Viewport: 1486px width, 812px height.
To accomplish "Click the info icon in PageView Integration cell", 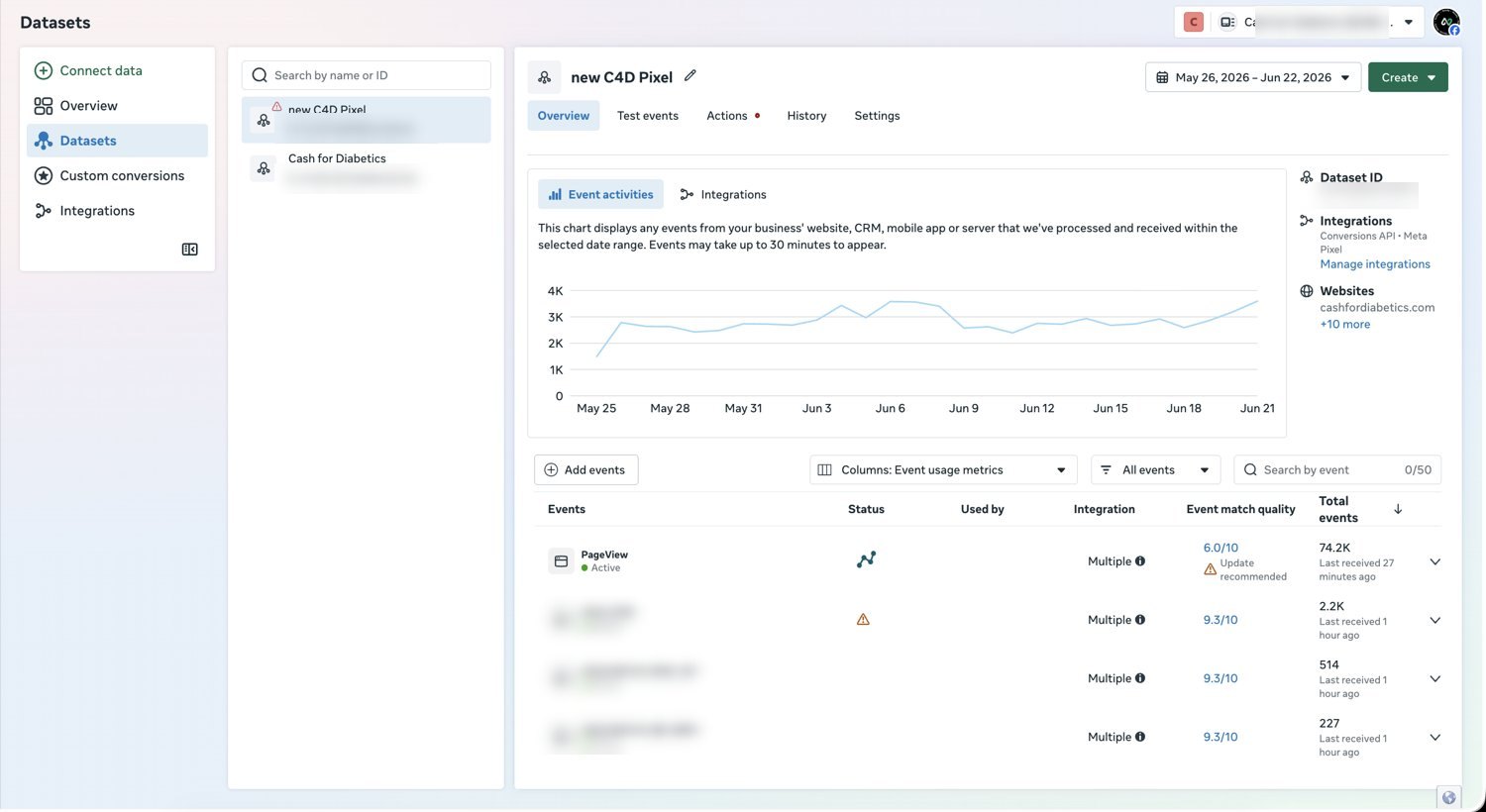I will [x=1140, y=561].
